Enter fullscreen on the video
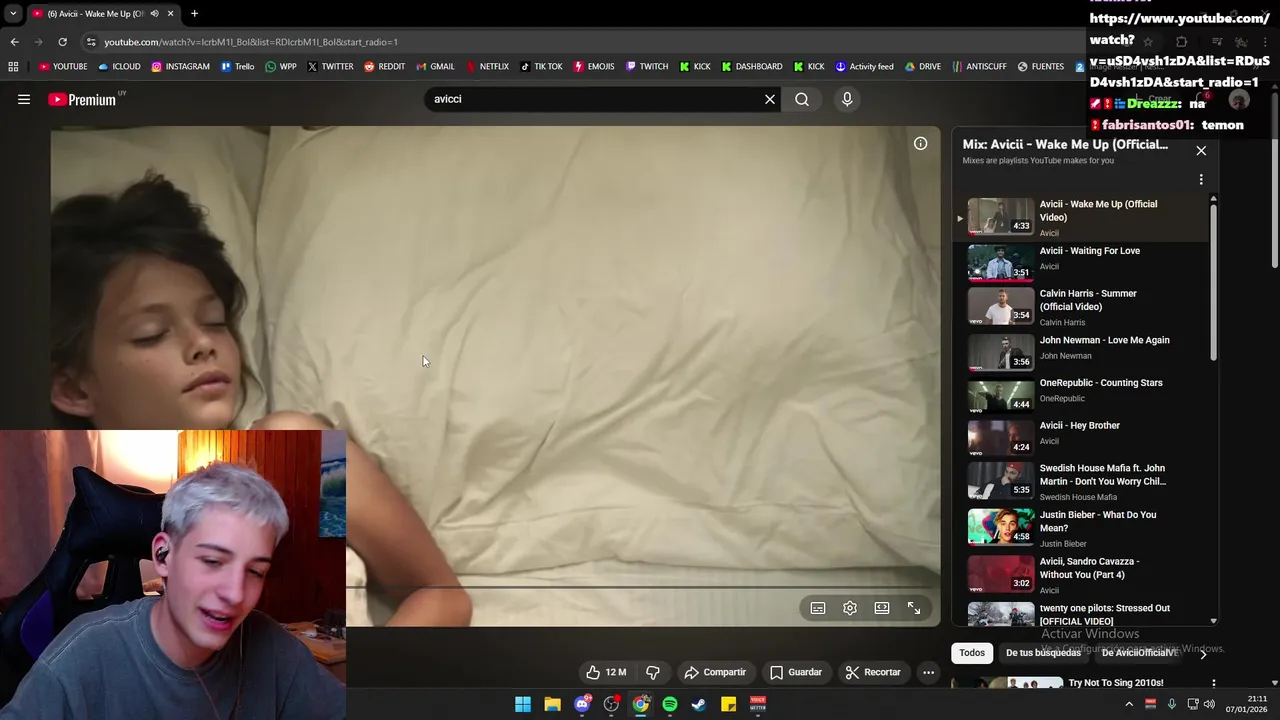1280x720 pixels. 914,608
